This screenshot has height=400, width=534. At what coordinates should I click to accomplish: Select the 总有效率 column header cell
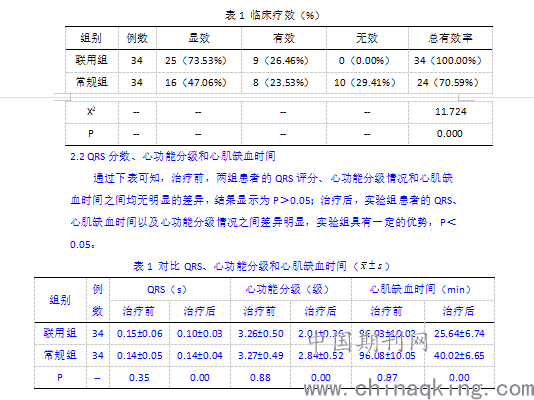450,38
